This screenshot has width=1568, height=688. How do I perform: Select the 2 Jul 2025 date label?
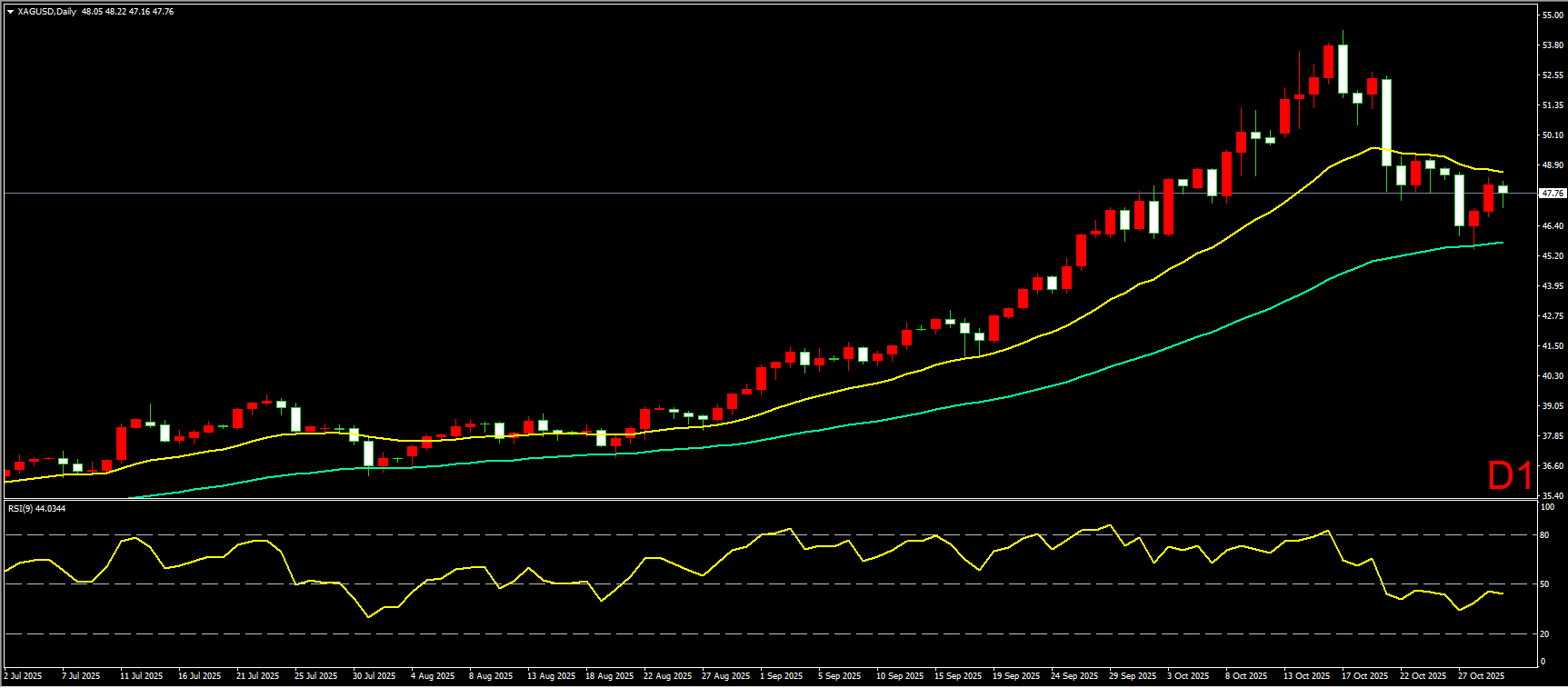pyautogui.click(x=24, y=675)
